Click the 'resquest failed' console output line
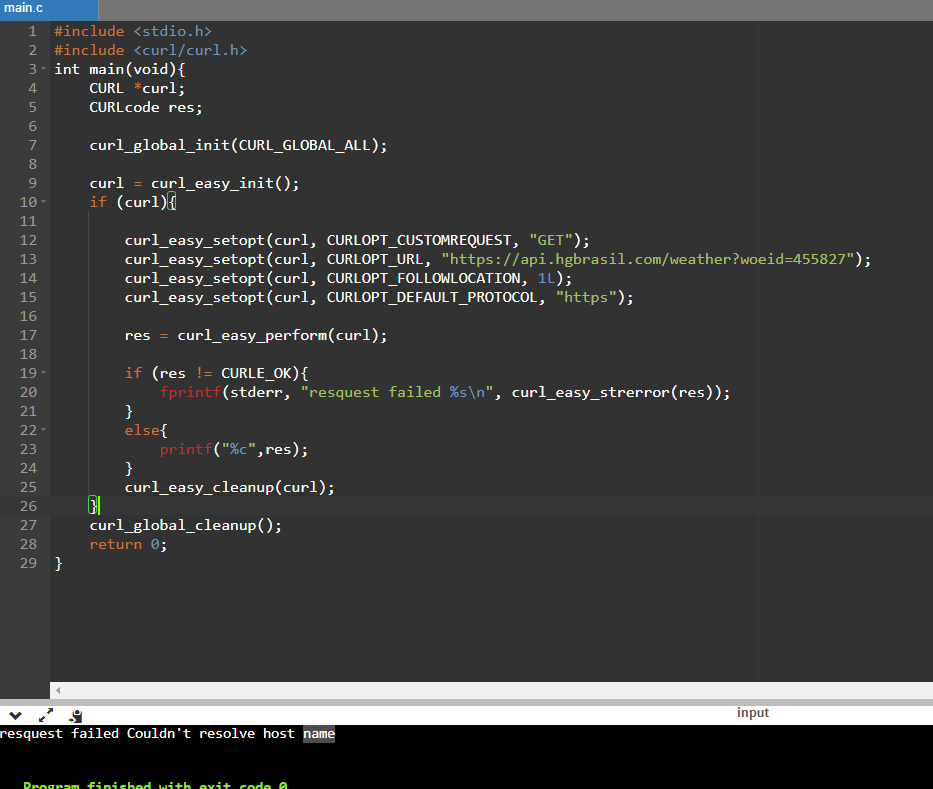Image resolution: width=933 pixels, height=789 pixels. [167, 734]
